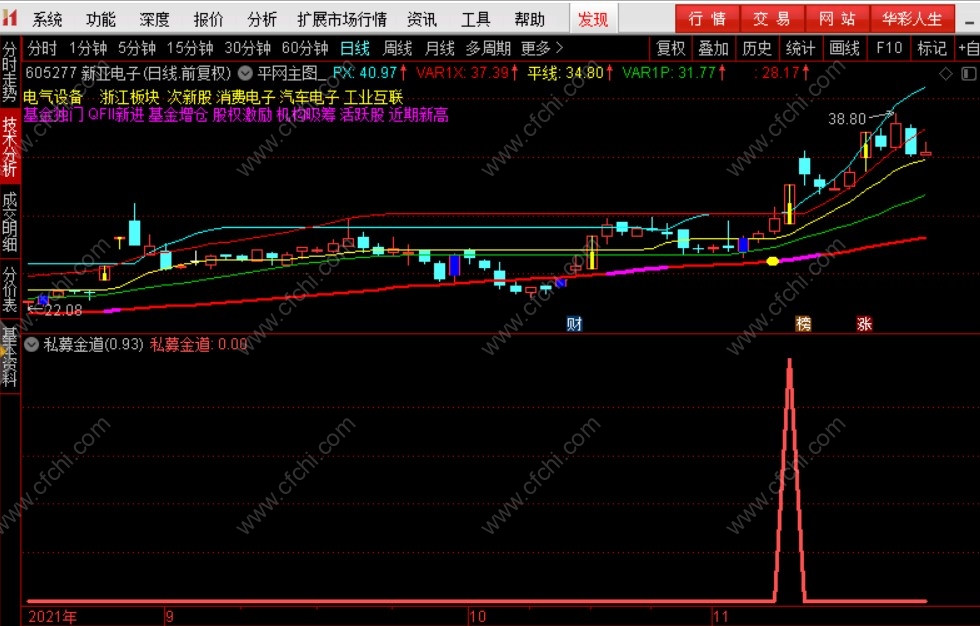Click the 交易 button
The width and height of the screenshot is (980, 626).
(772, 19)
